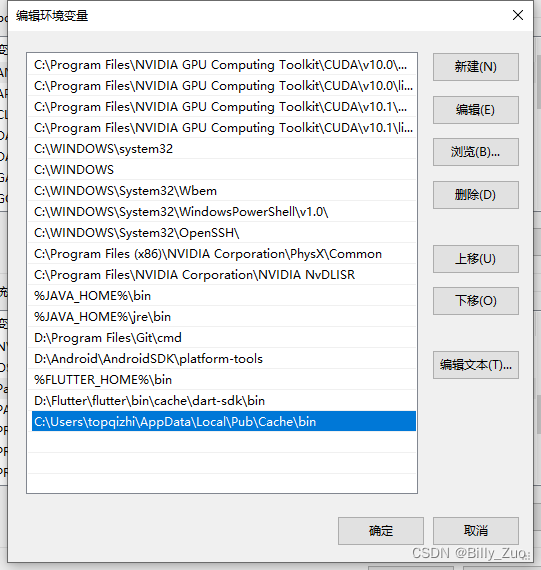Select highlighted Pub\Cache\bin path entry
Viewport: 541px width, 570px height.
click(x=224, y=421)
